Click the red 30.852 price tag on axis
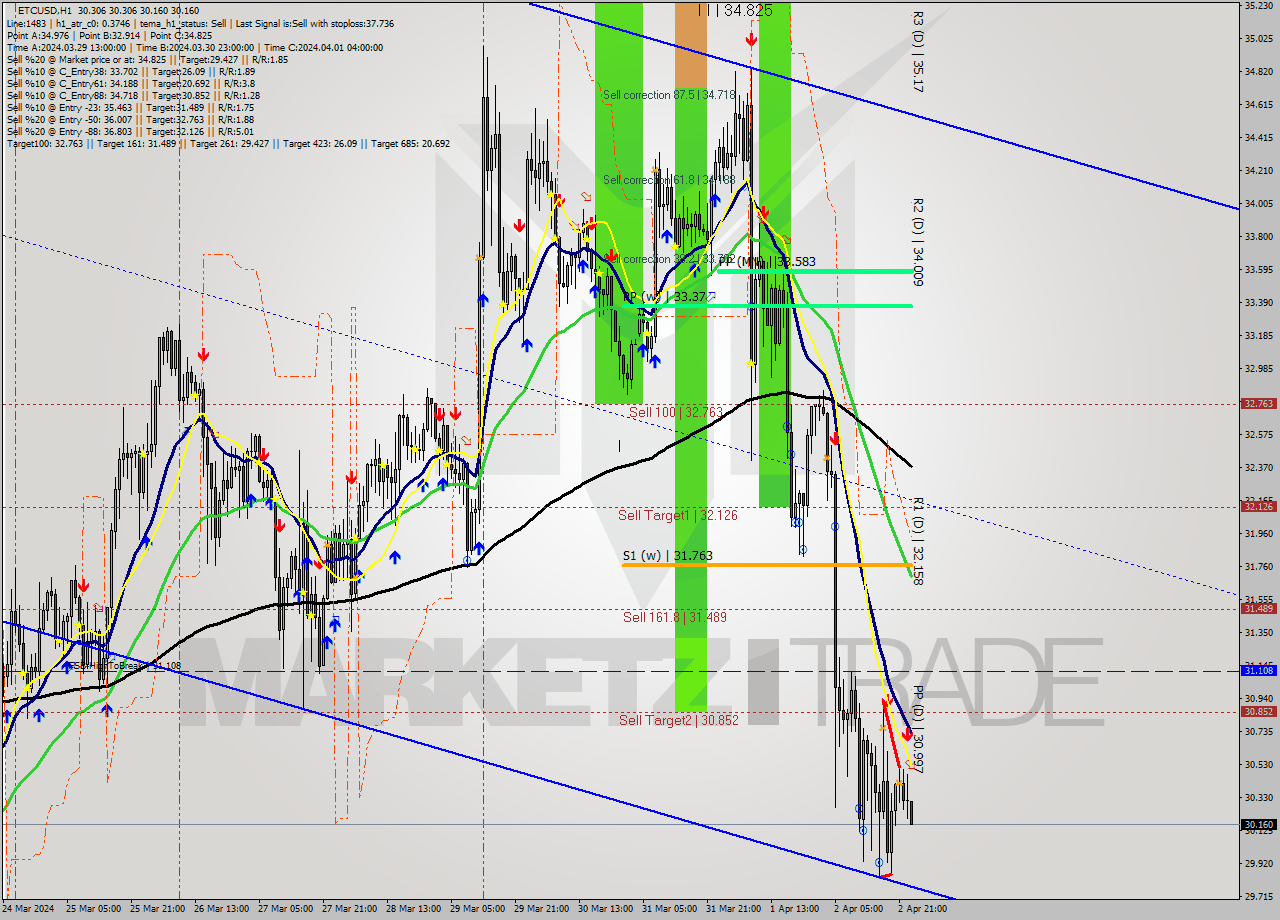Screen dimensions: 1280x920 (1258, 712)
